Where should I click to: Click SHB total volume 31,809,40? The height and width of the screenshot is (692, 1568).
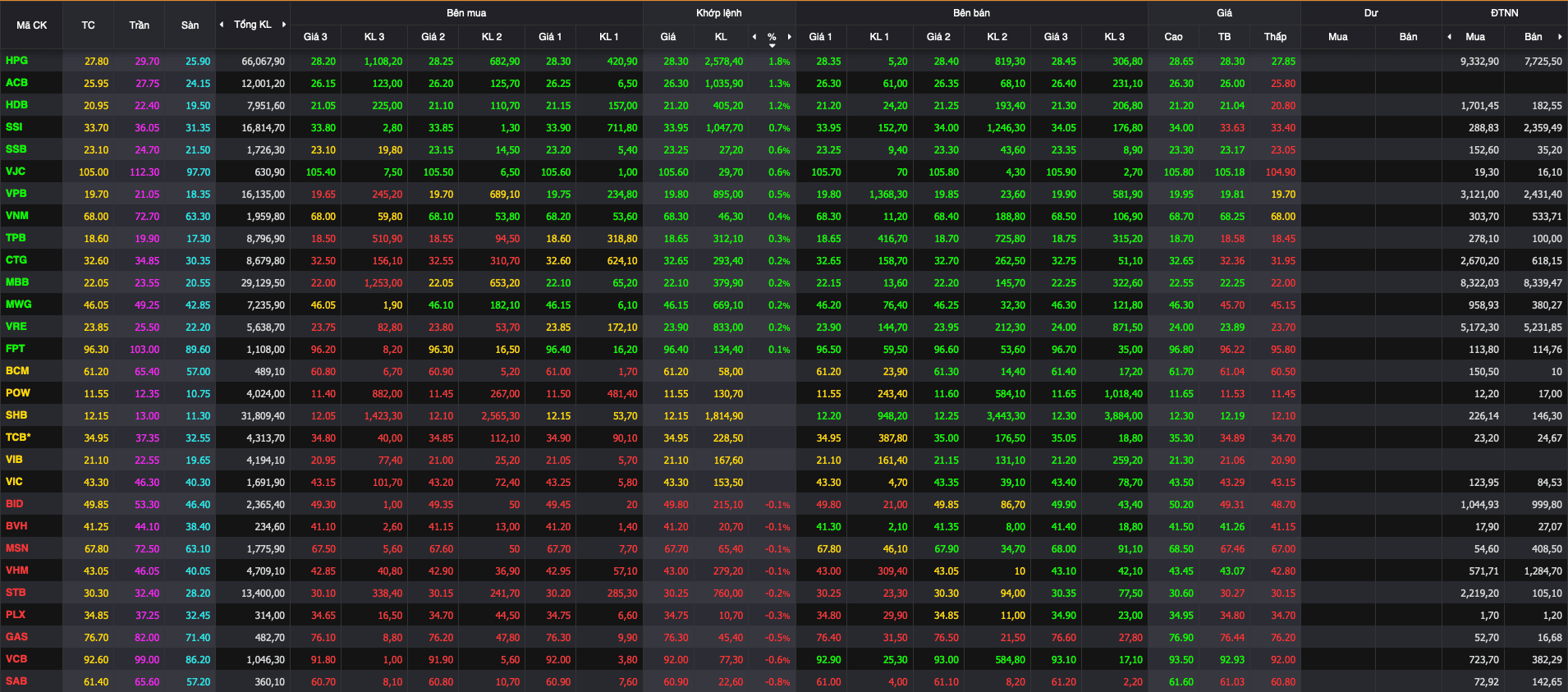(263, 416)
